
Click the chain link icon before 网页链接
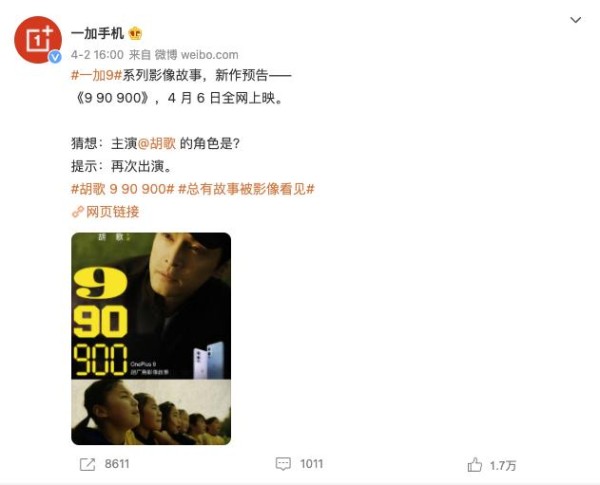click(78, 212)
